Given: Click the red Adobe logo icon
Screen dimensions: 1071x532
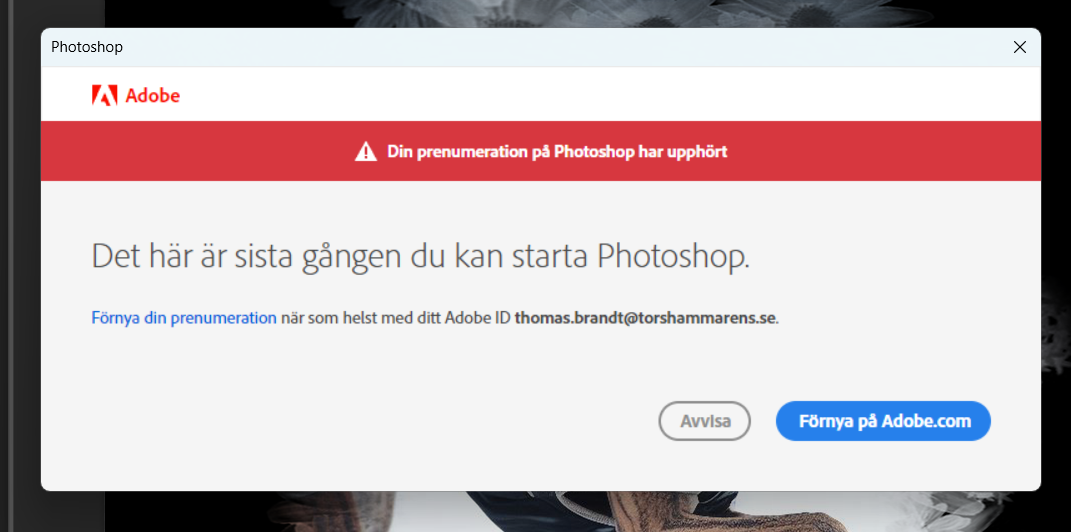Looking at the screenshot, I should coord(105,96).
